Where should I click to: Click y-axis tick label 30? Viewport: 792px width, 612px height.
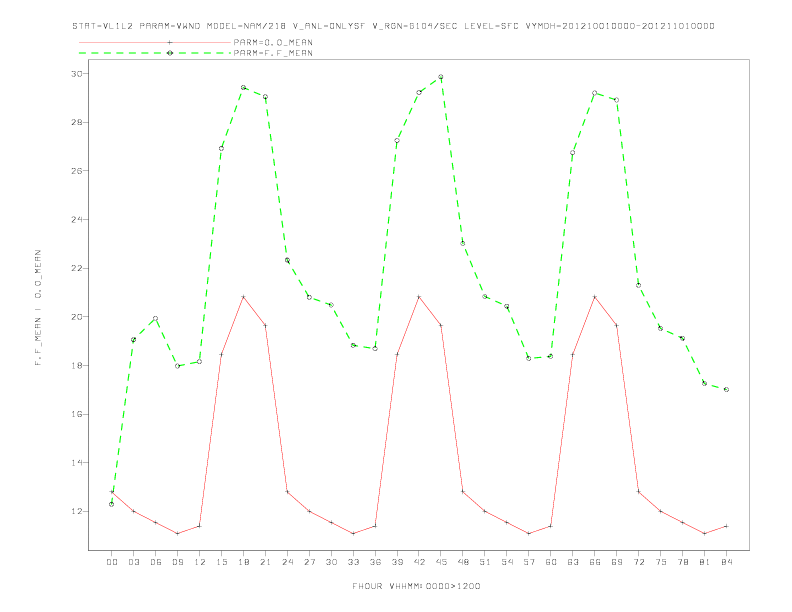point(77,74)
